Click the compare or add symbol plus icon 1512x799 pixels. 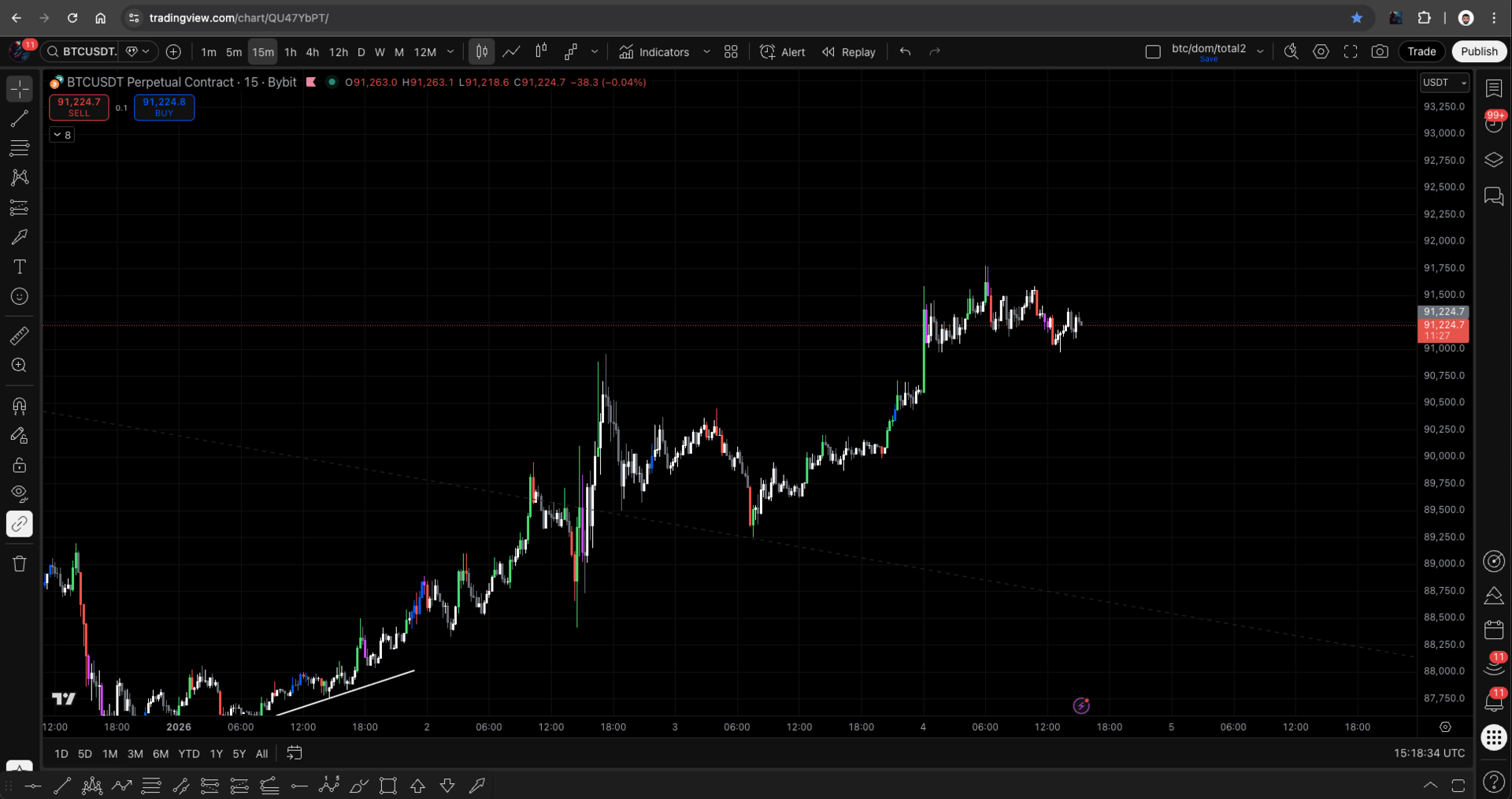tap(174, 51)
